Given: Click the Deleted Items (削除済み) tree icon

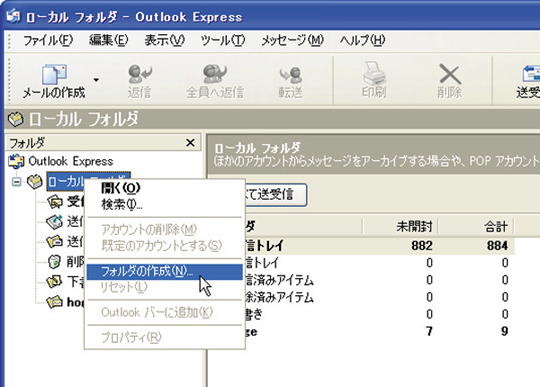Looking at the screenshot, I should click(x=54, y=262).
